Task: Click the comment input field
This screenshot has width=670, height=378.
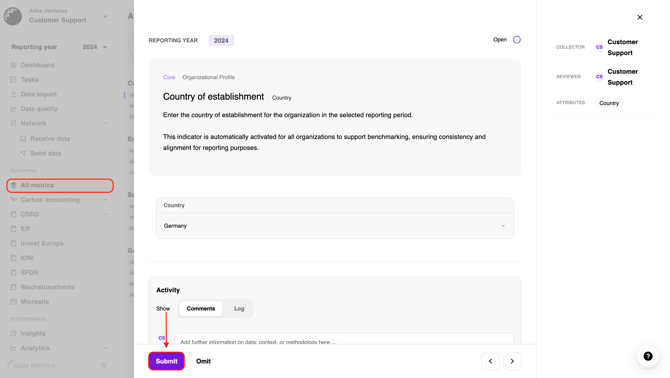Action: click(344, 340)
